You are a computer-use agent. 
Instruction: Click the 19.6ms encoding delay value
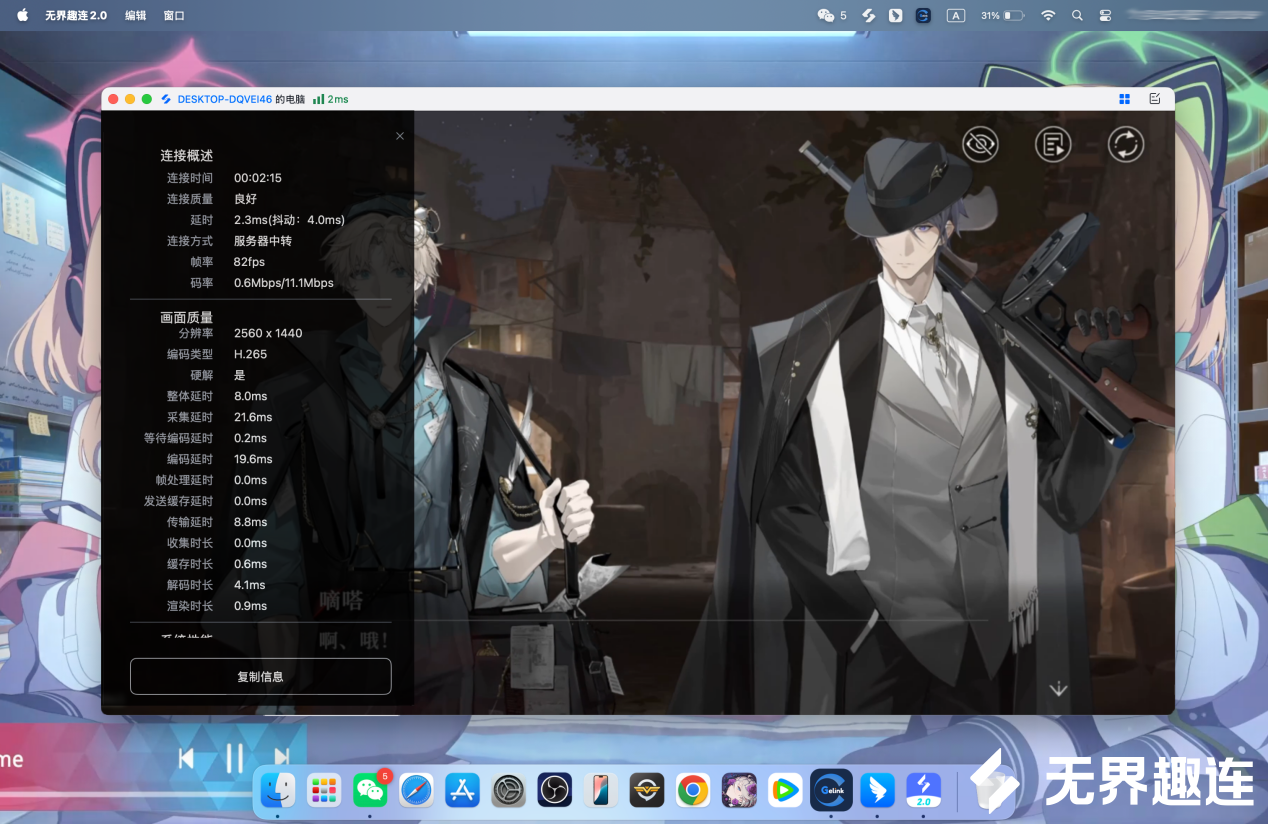click(253, 459)
